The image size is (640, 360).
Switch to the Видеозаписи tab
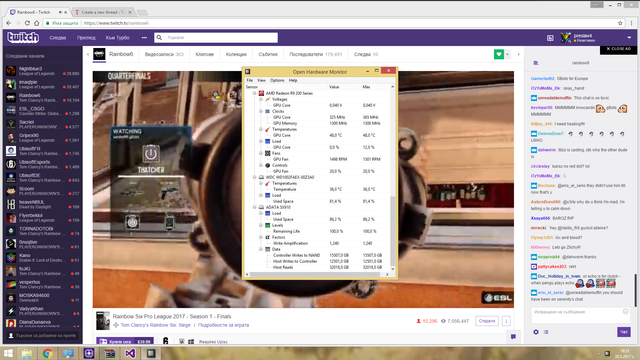[x=164, y=54]
